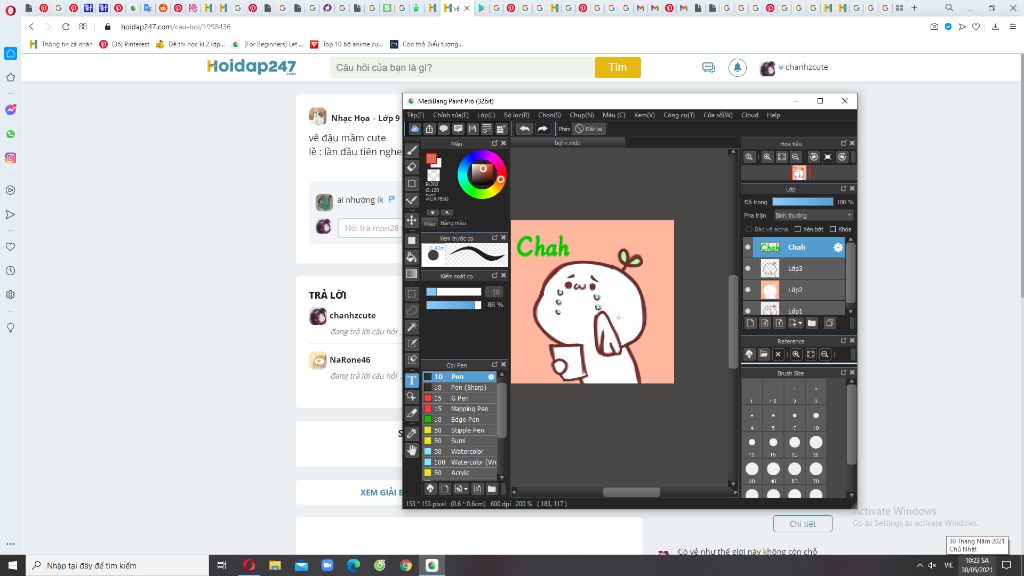The width and height of the screenshot is (1024, 576).
Task: Click the cloud save toolbar icon
Action: [415, 129]
